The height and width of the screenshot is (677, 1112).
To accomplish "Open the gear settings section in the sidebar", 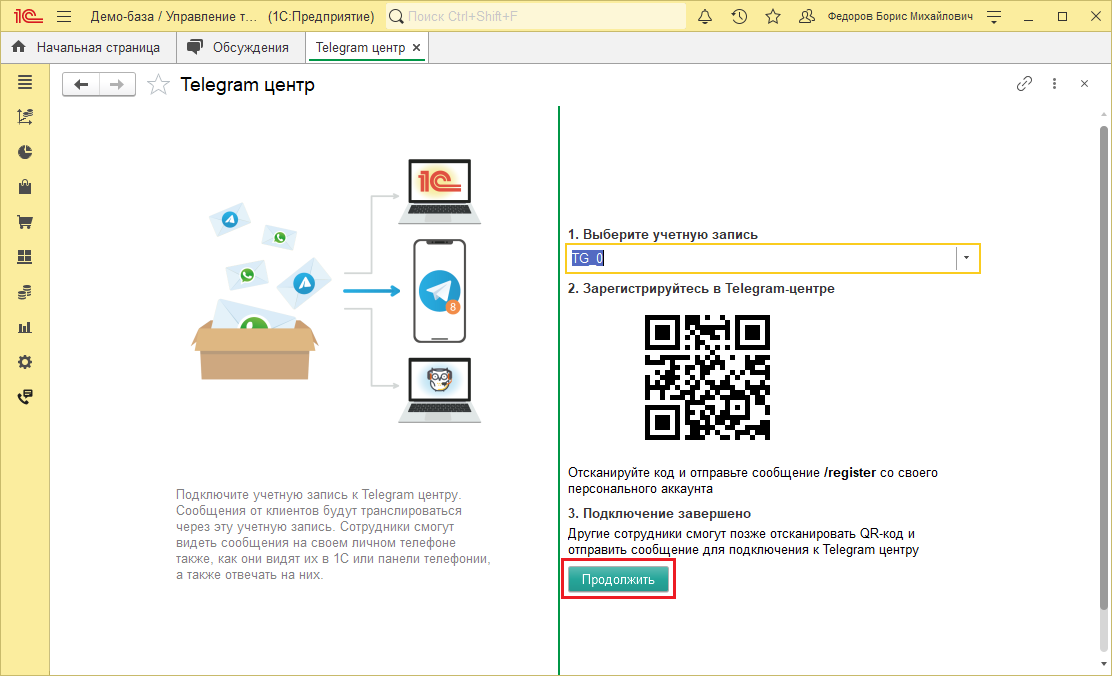I will pyautogui.click(x=25, y=362).
